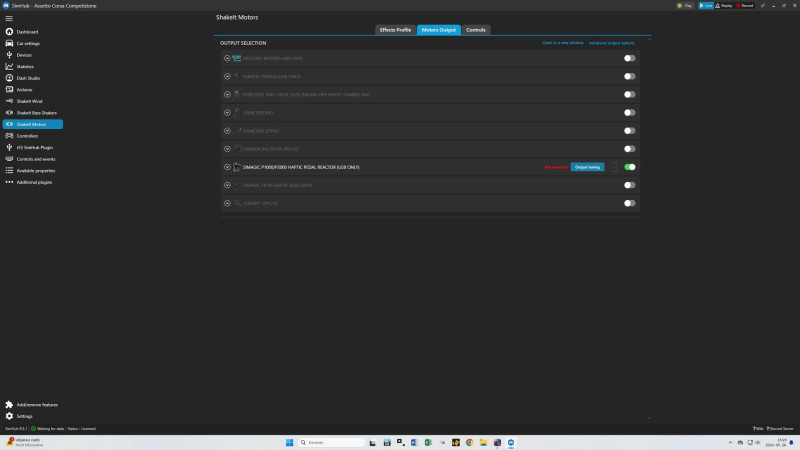
Task: Expand Simagic TB-RS Haptic row
Action: [227, 185]
